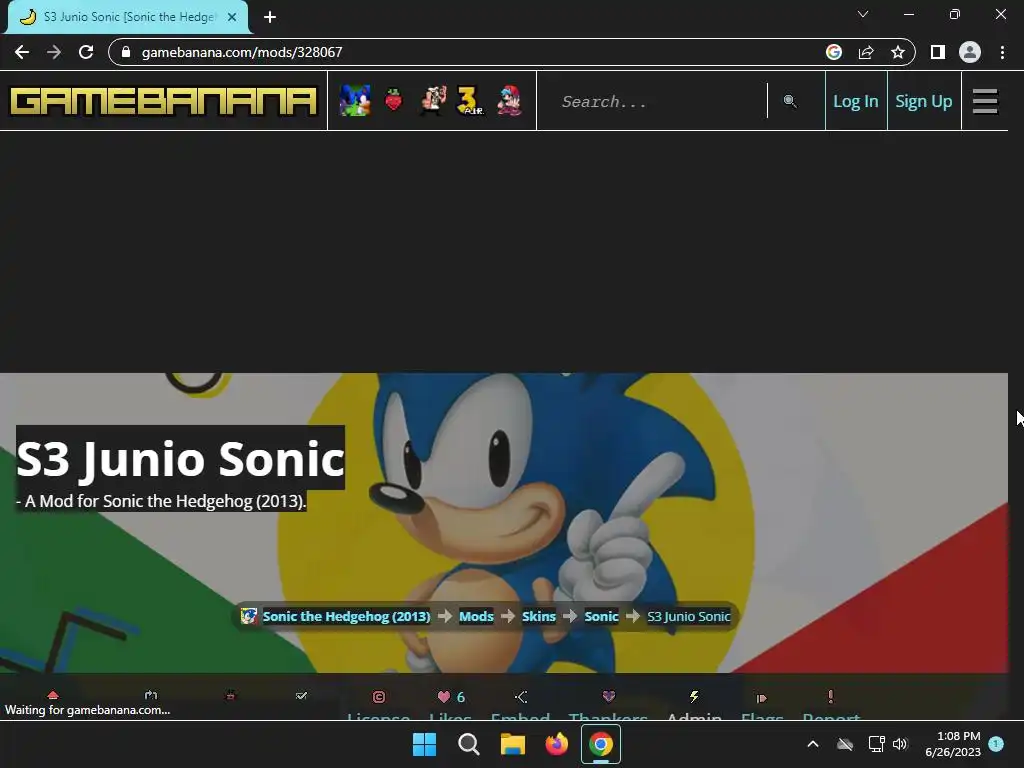Open the Sonic game icon in header

coord(355,101)
